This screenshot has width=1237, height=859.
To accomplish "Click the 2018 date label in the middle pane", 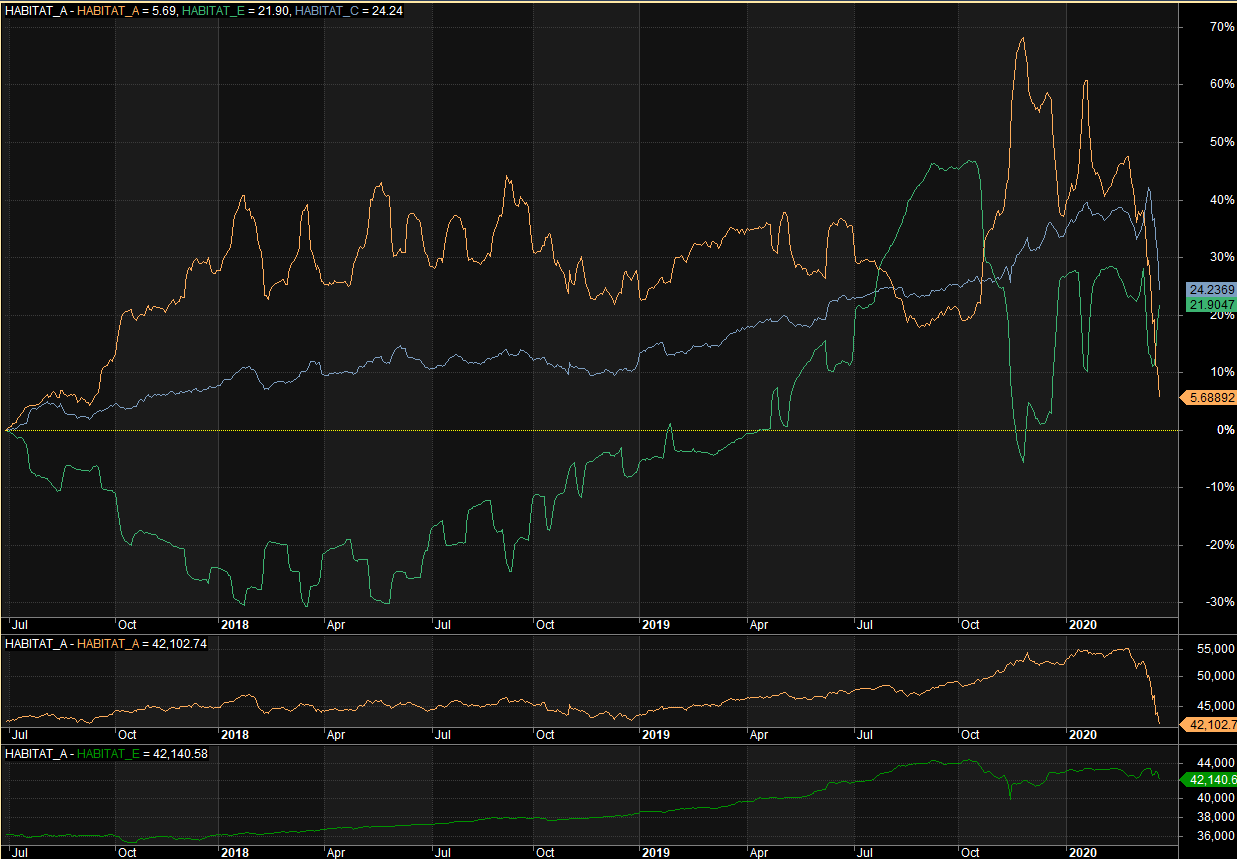I will [234, 734].
